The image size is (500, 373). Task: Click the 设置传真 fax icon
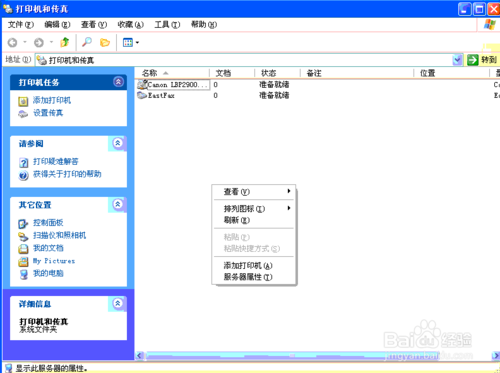click(23, 114)
